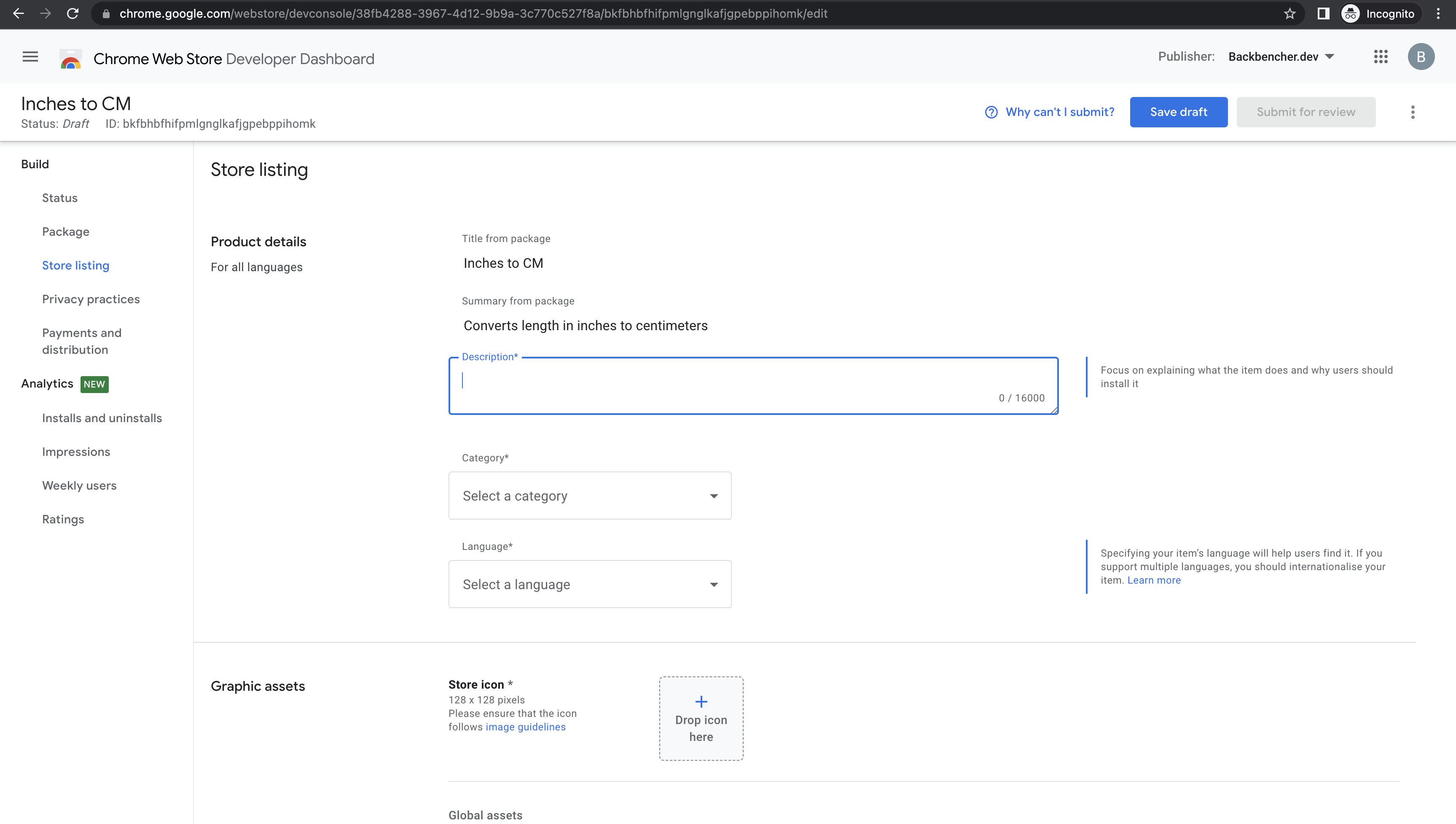Bookmark this page with the star

point(1289,13)
